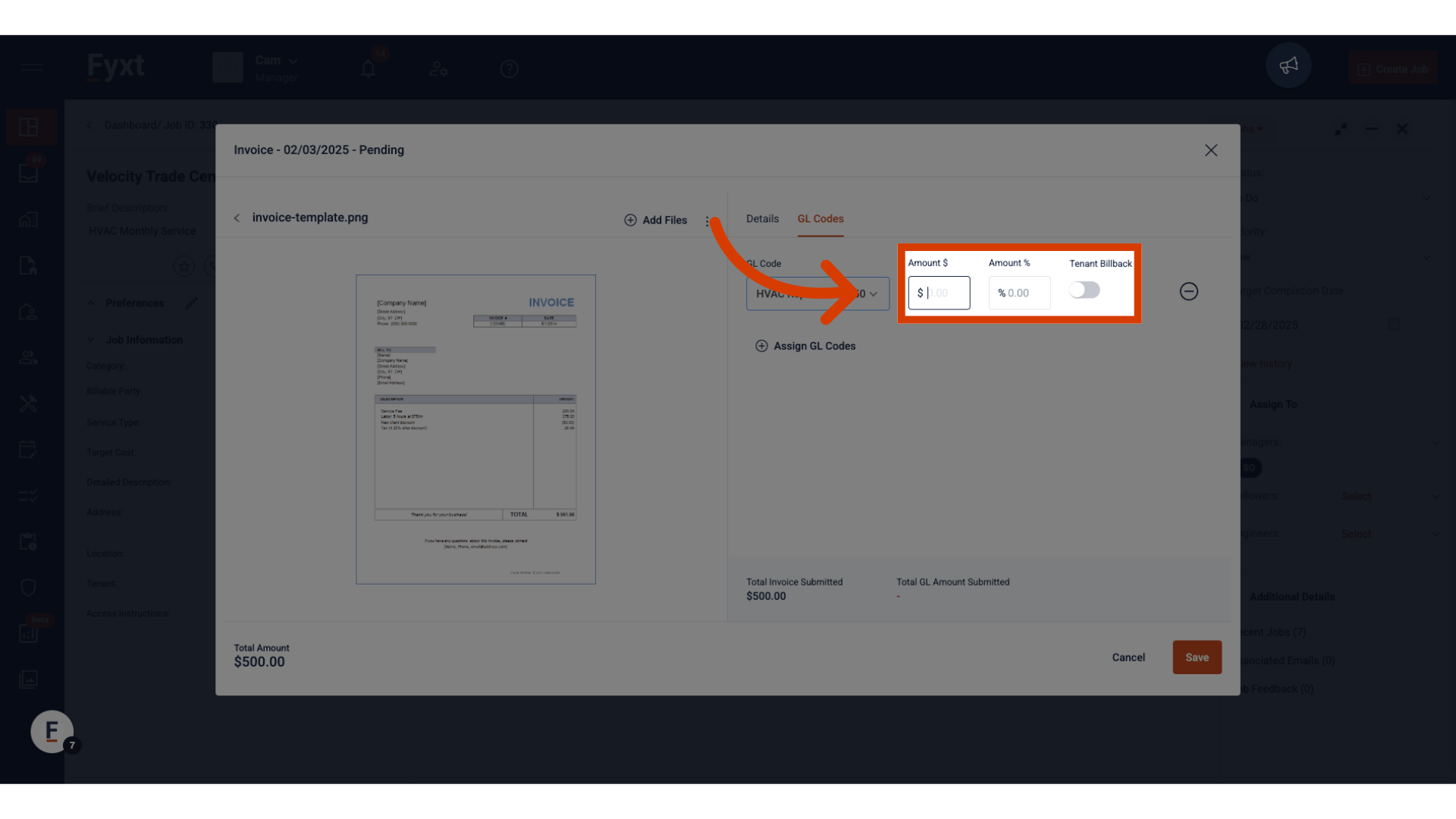Open the calendar icon in the sidebar
The image size is (1456, 819).
pyautogui.click(x=29, y=450)
